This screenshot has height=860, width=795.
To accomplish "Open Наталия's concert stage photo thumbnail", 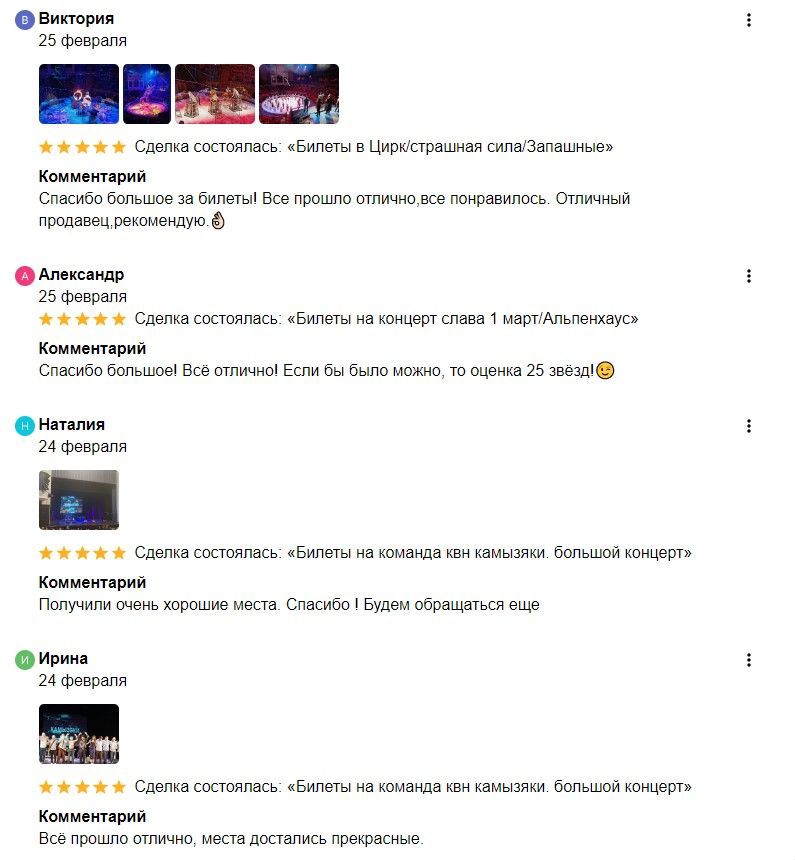I will tap(79, 500).
